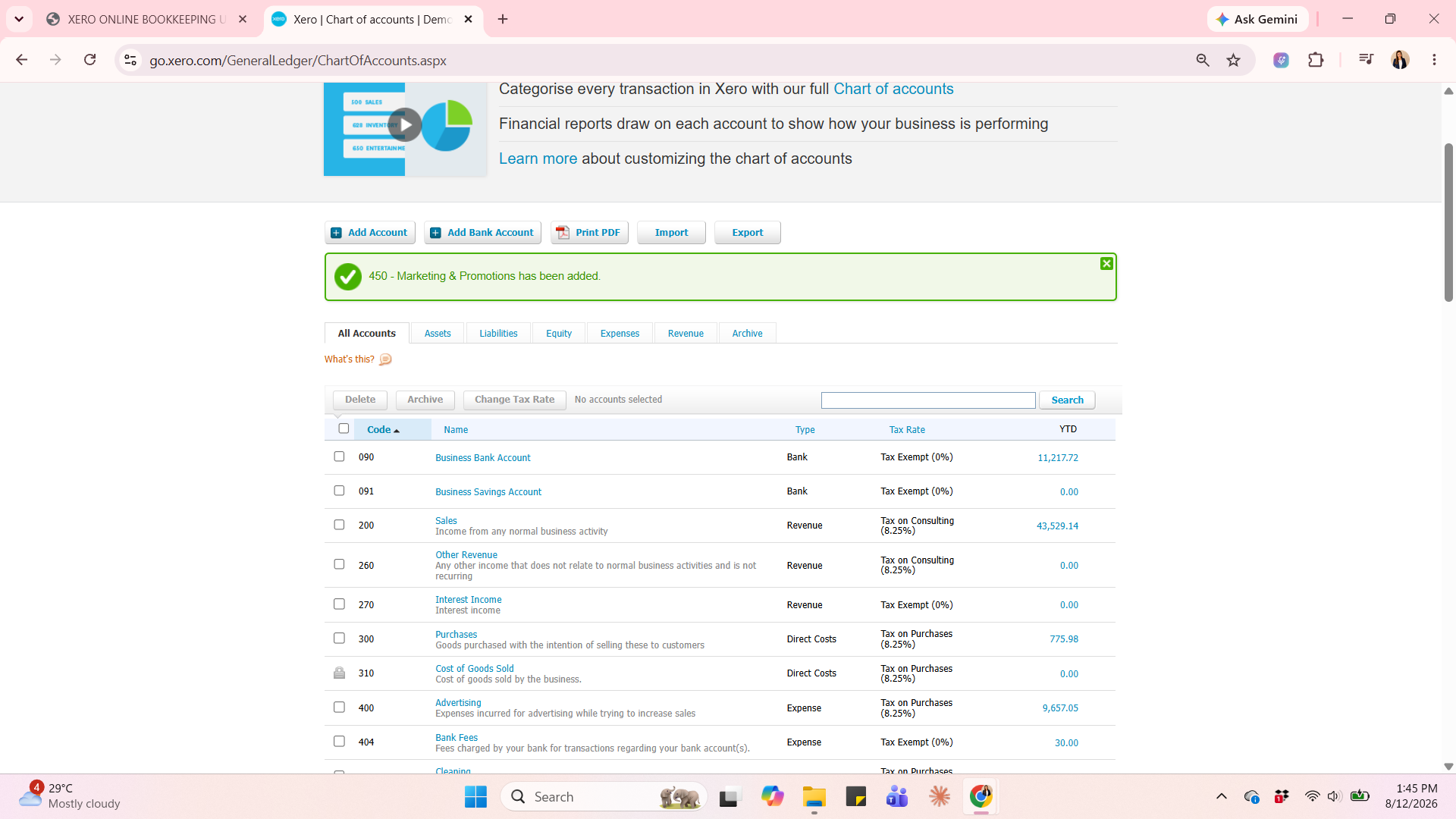
Task: Open File Explorer from the taskbar
Action: tap(814, 797)
